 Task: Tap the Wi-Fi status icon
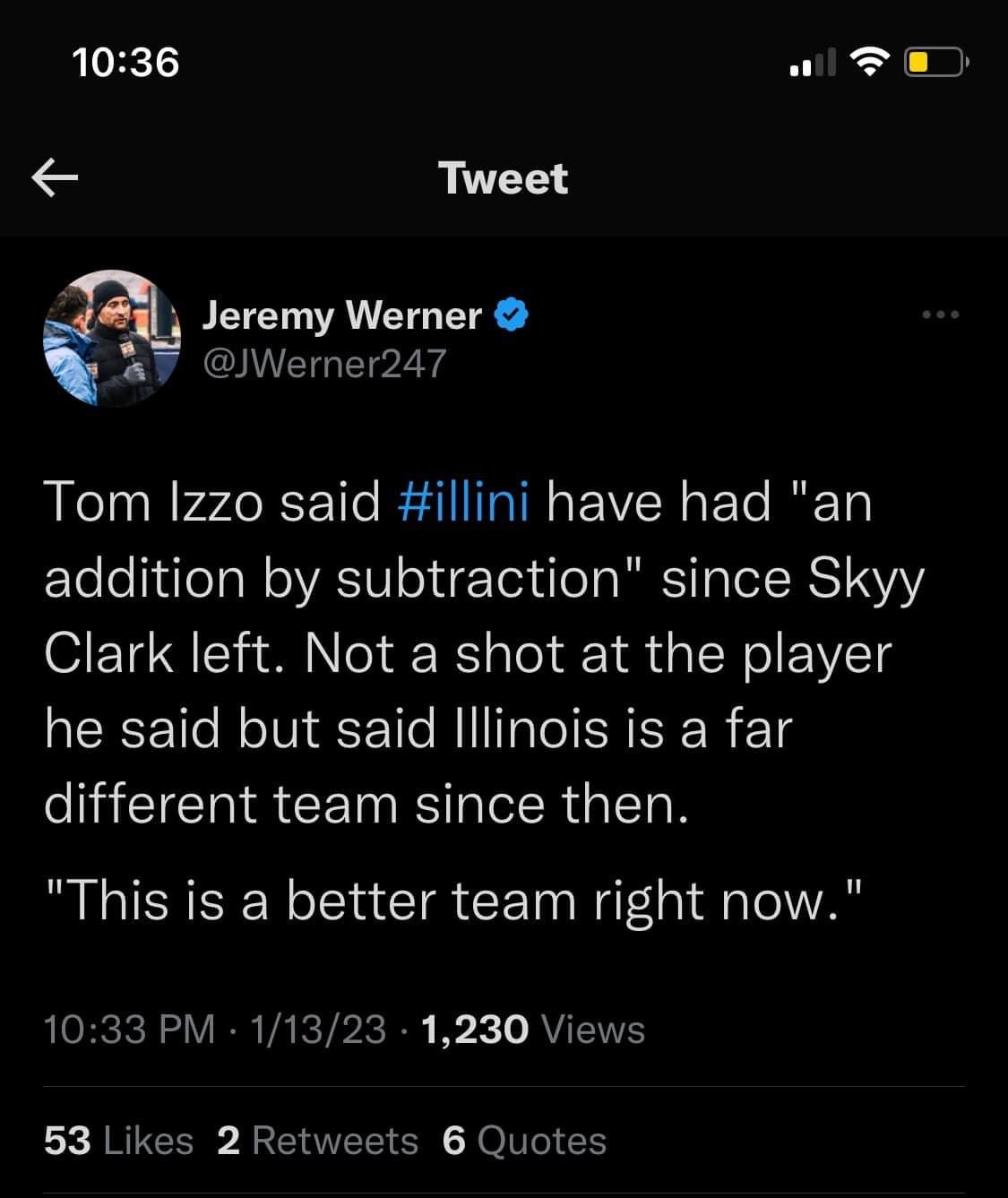[x=866, y=61]
